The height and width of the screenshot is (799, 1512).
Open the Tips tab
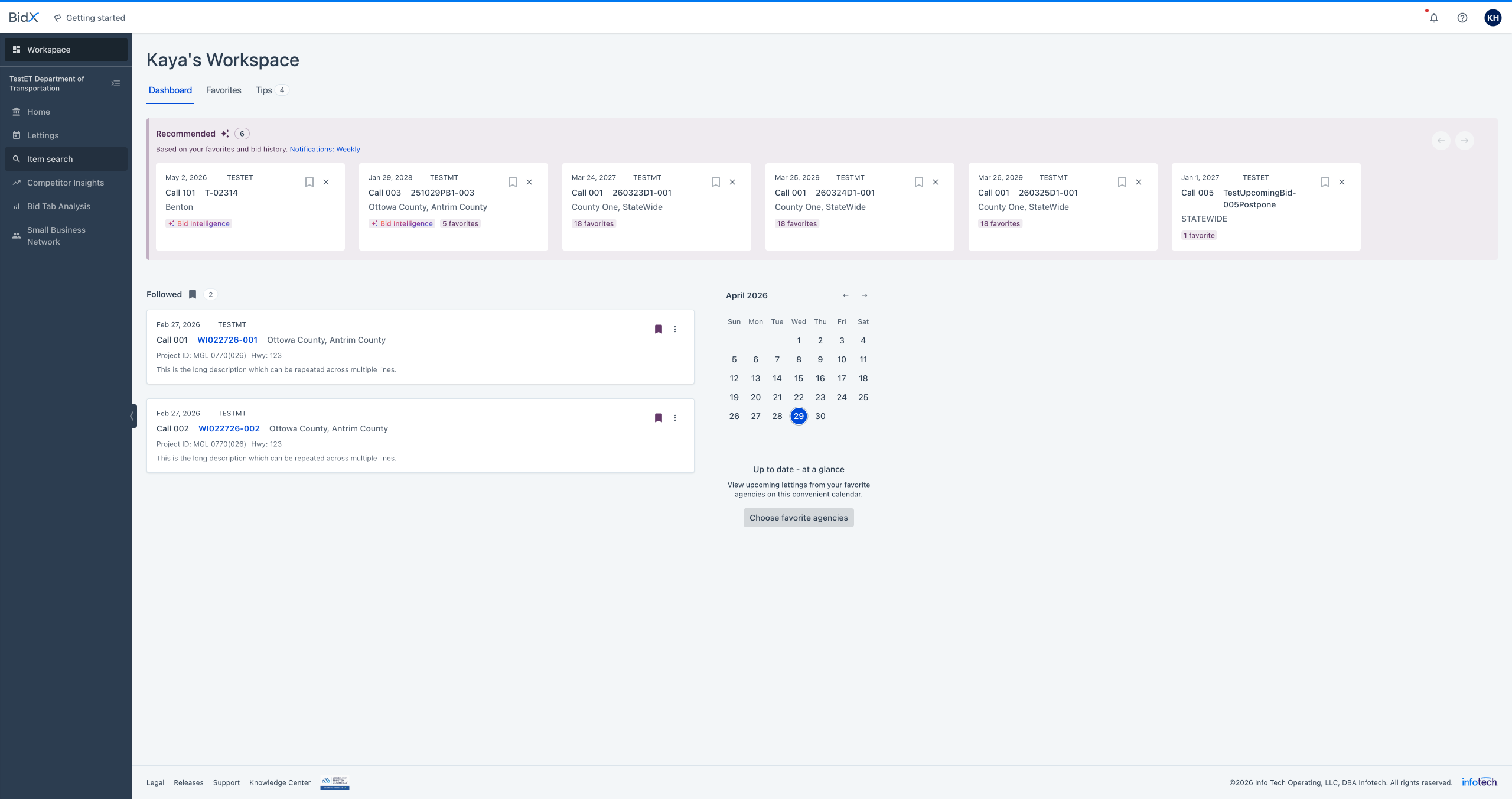coord(264,90)
